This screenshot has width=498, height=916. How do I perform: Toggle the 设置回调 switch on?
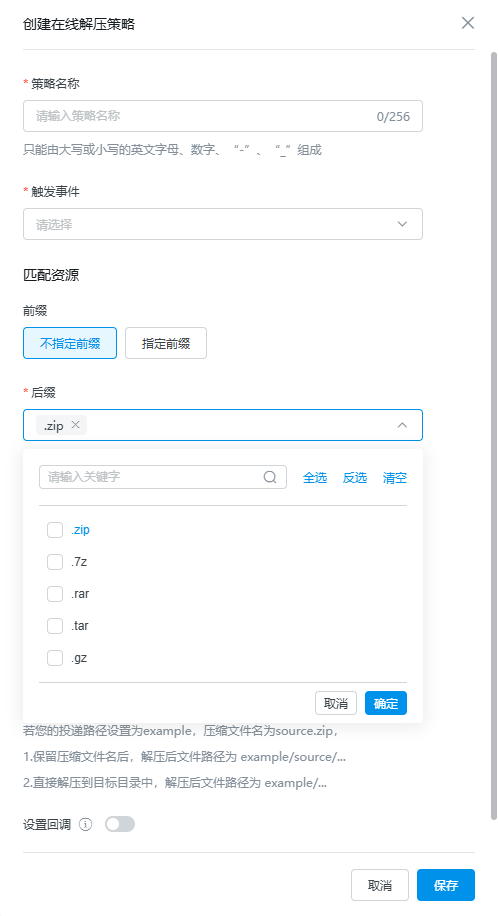pyautogui.click(x=120, y=824)
